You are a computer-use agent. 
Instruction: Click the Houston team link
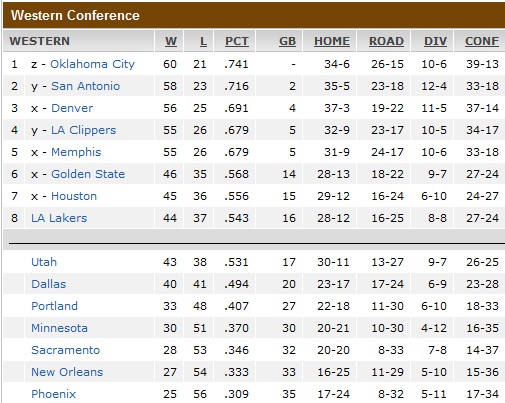74,196
